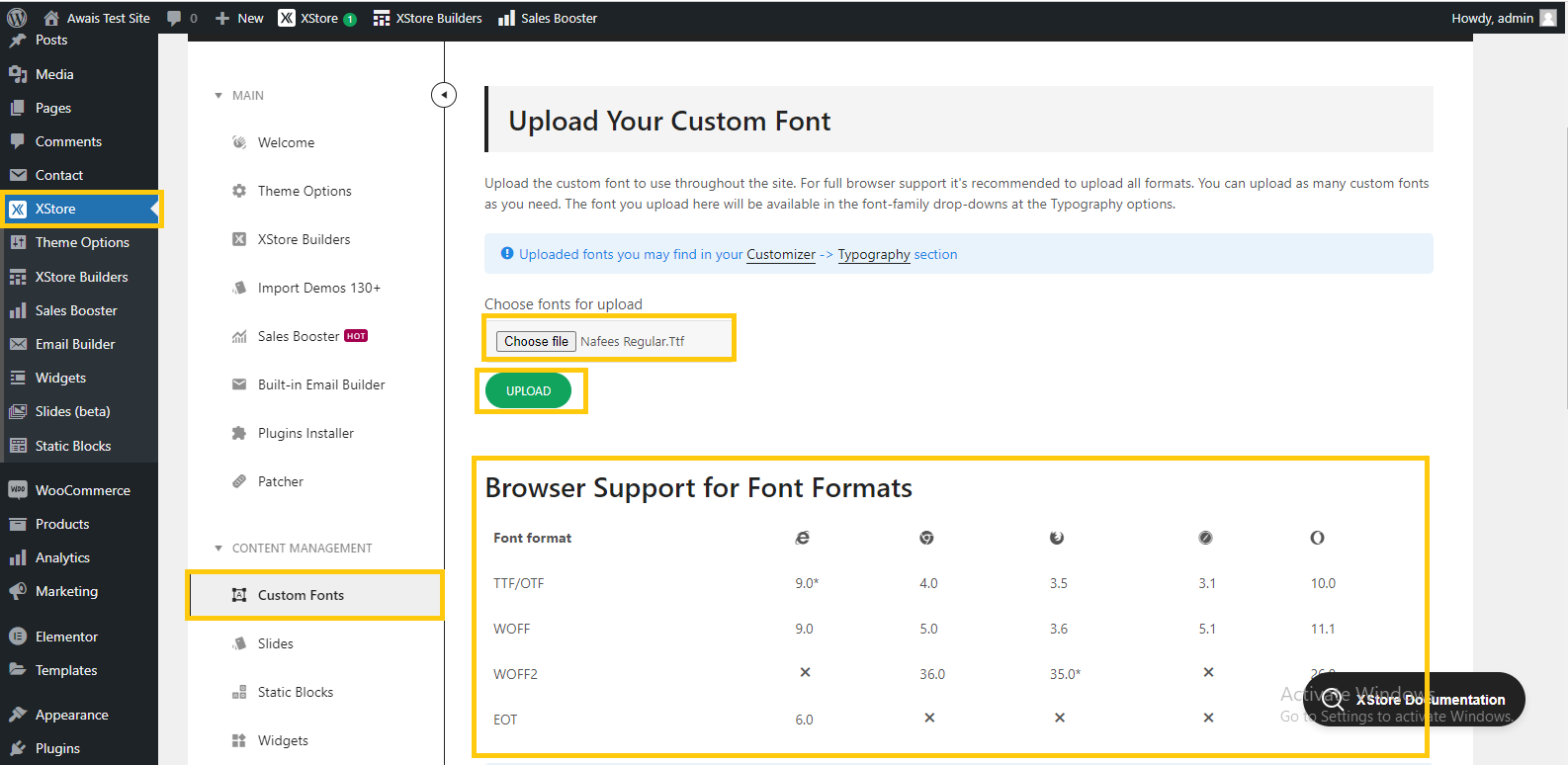
Task: Open XStore Builders grid icon in admin bar
Action: tap(382, 18)
